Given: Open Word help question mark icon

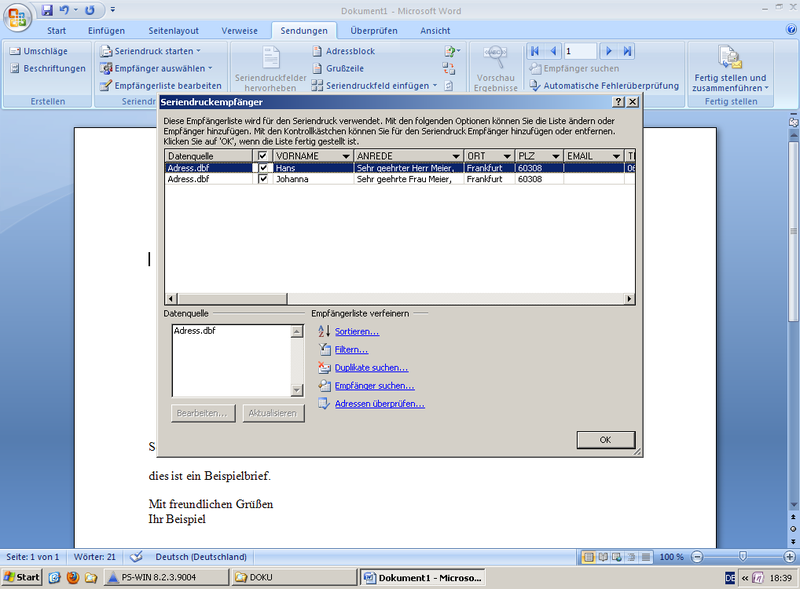Looking at the screenshot, I should (791, 30).
